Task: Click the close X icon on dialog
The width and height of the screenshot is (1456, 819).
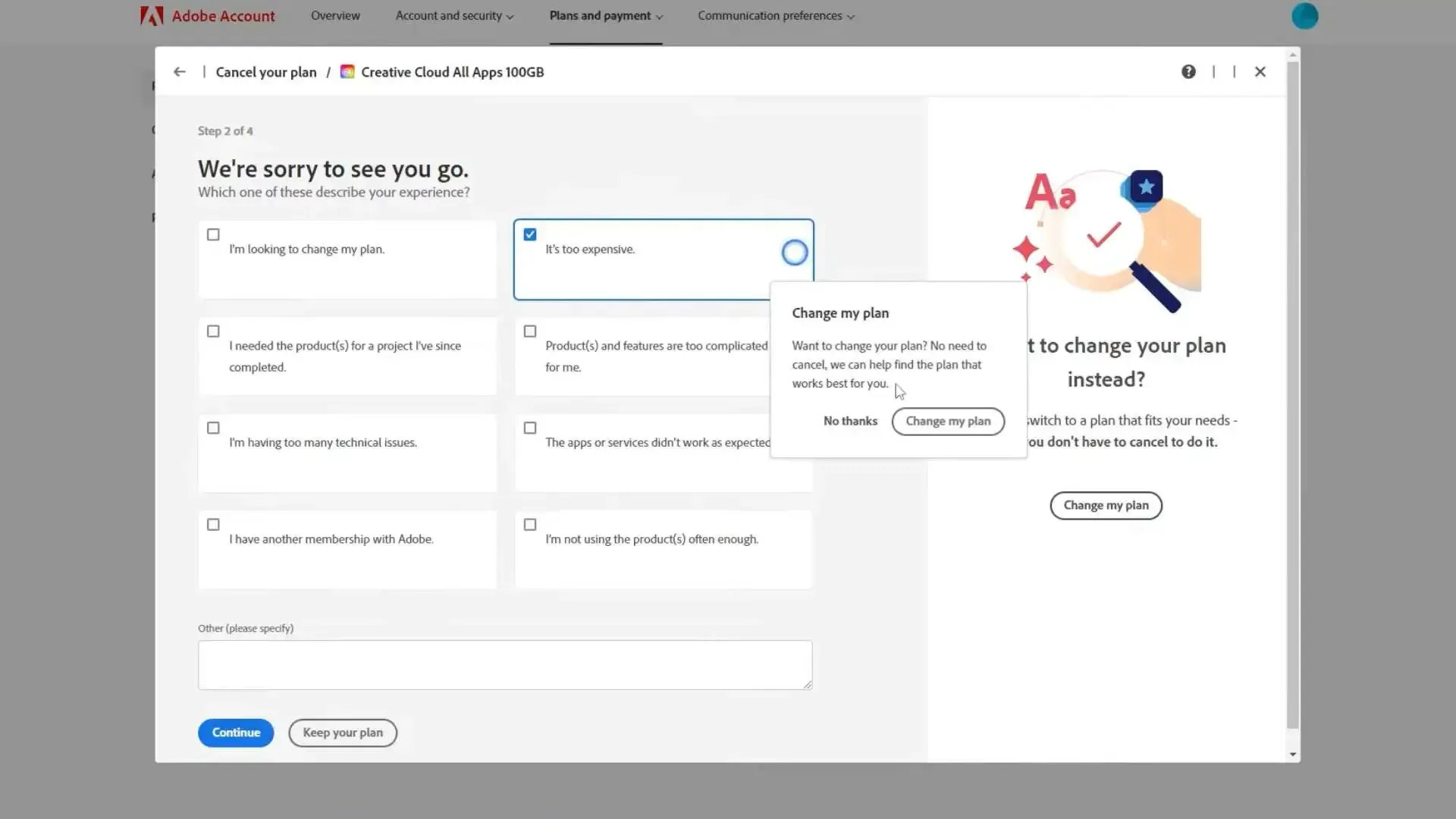Action: pyautogui.click(x=1261, y=71)
